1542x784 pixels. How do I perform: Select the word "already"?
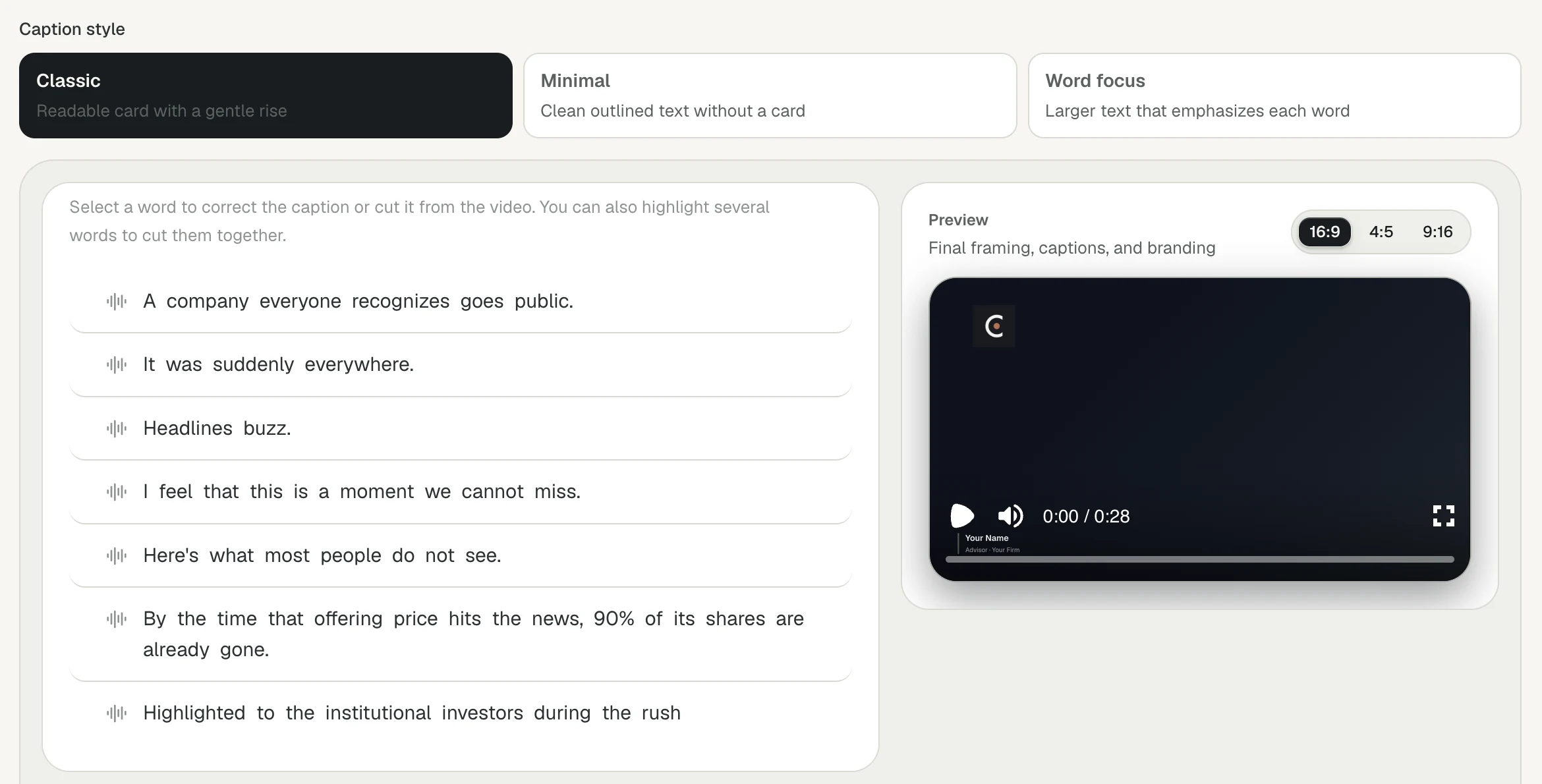point(176,650)
